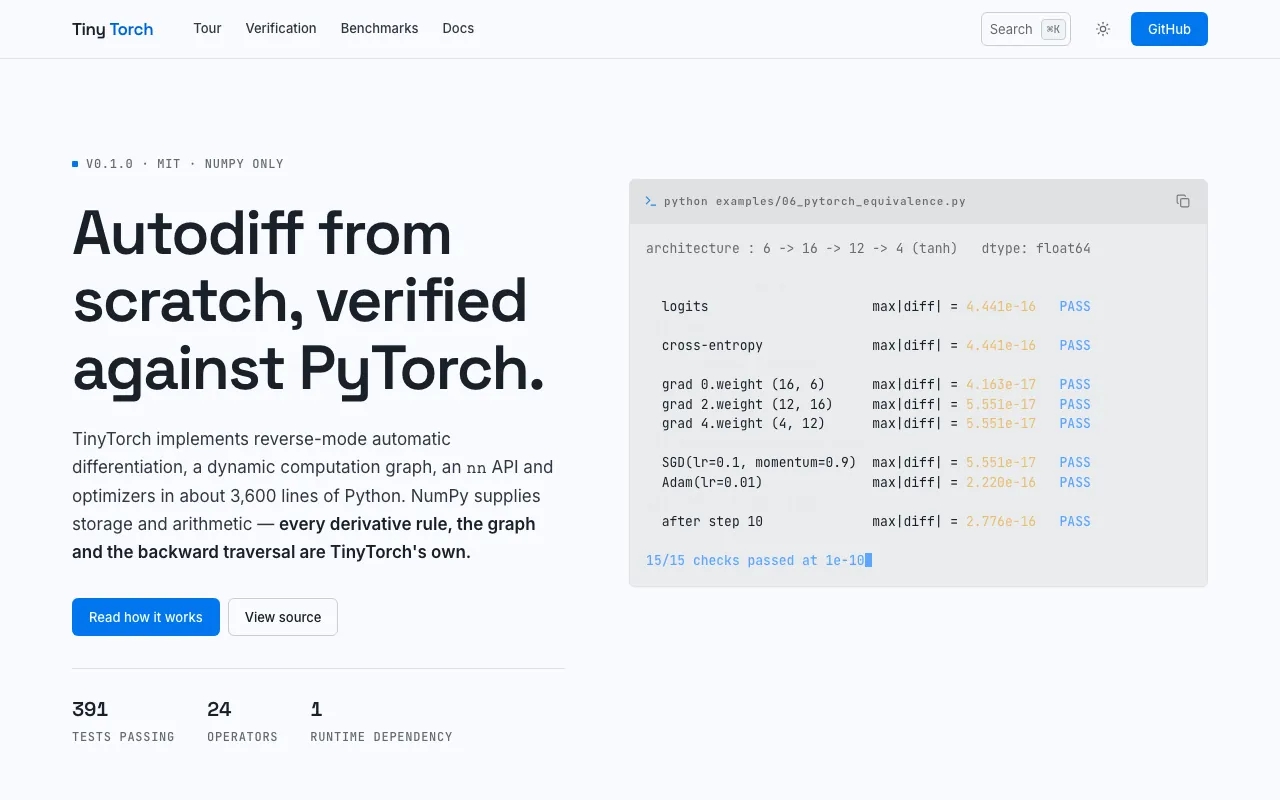Screen dimensions: 1280x800
Task: Click the V0.1.0 · MIT · NUMPY ONLY tagline
Action: [x=178, y=164]
